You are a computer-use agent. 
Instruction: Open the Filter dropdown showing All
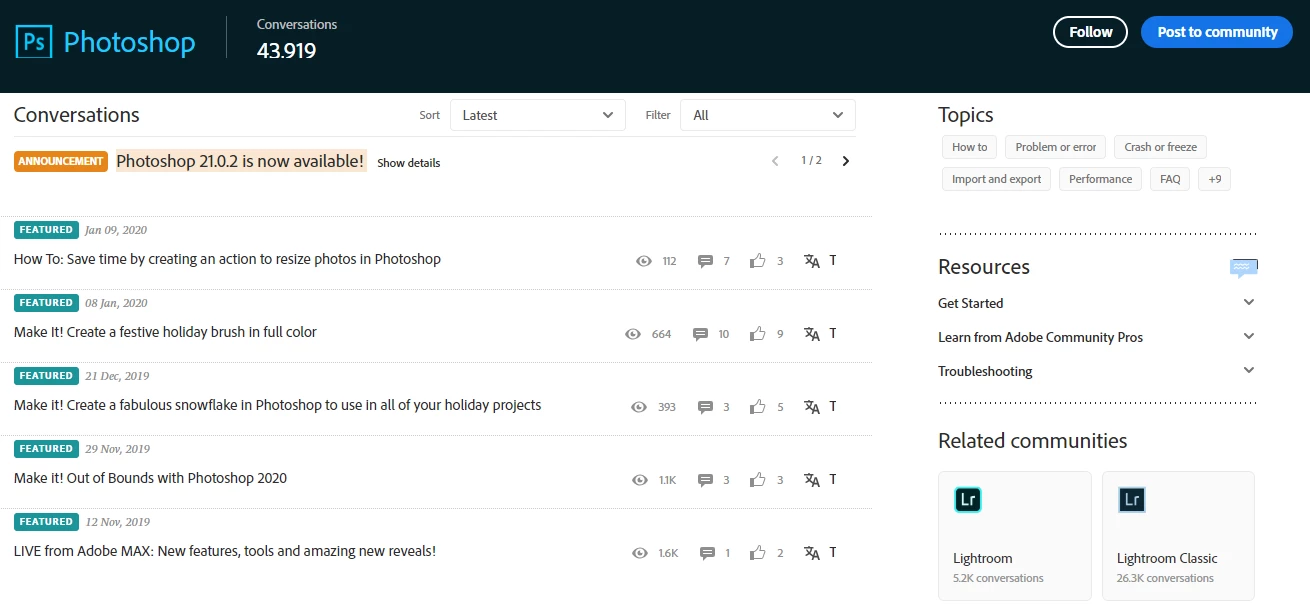(x=768, y=115)
